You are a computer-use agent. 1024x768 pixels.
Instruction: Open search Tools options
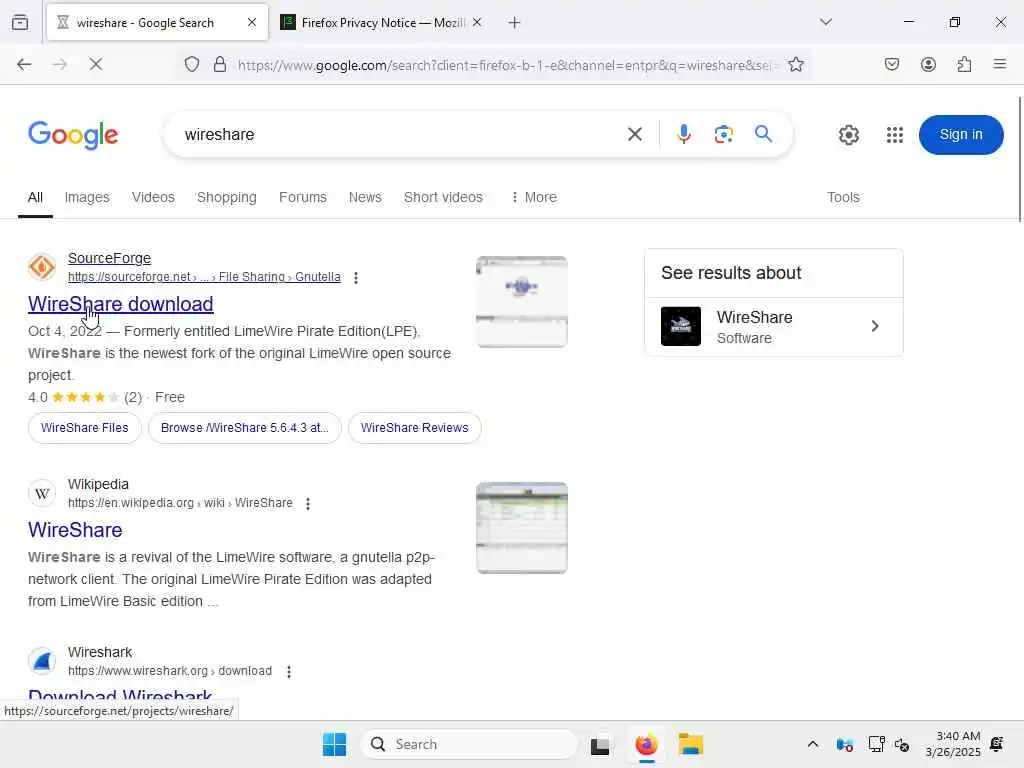(843, 197)
